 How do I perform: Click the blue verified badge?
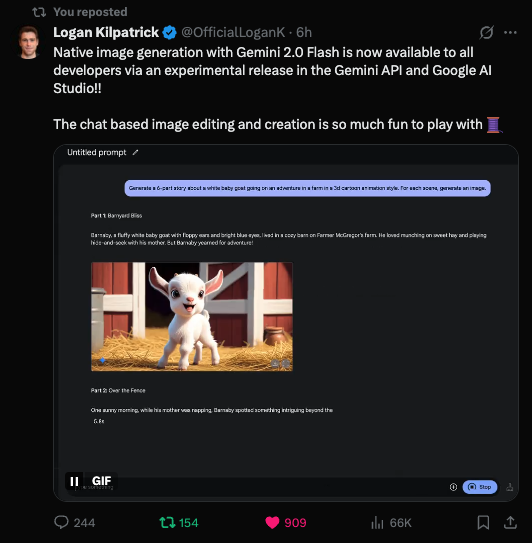pyautogui.click(x=169, y=33)
